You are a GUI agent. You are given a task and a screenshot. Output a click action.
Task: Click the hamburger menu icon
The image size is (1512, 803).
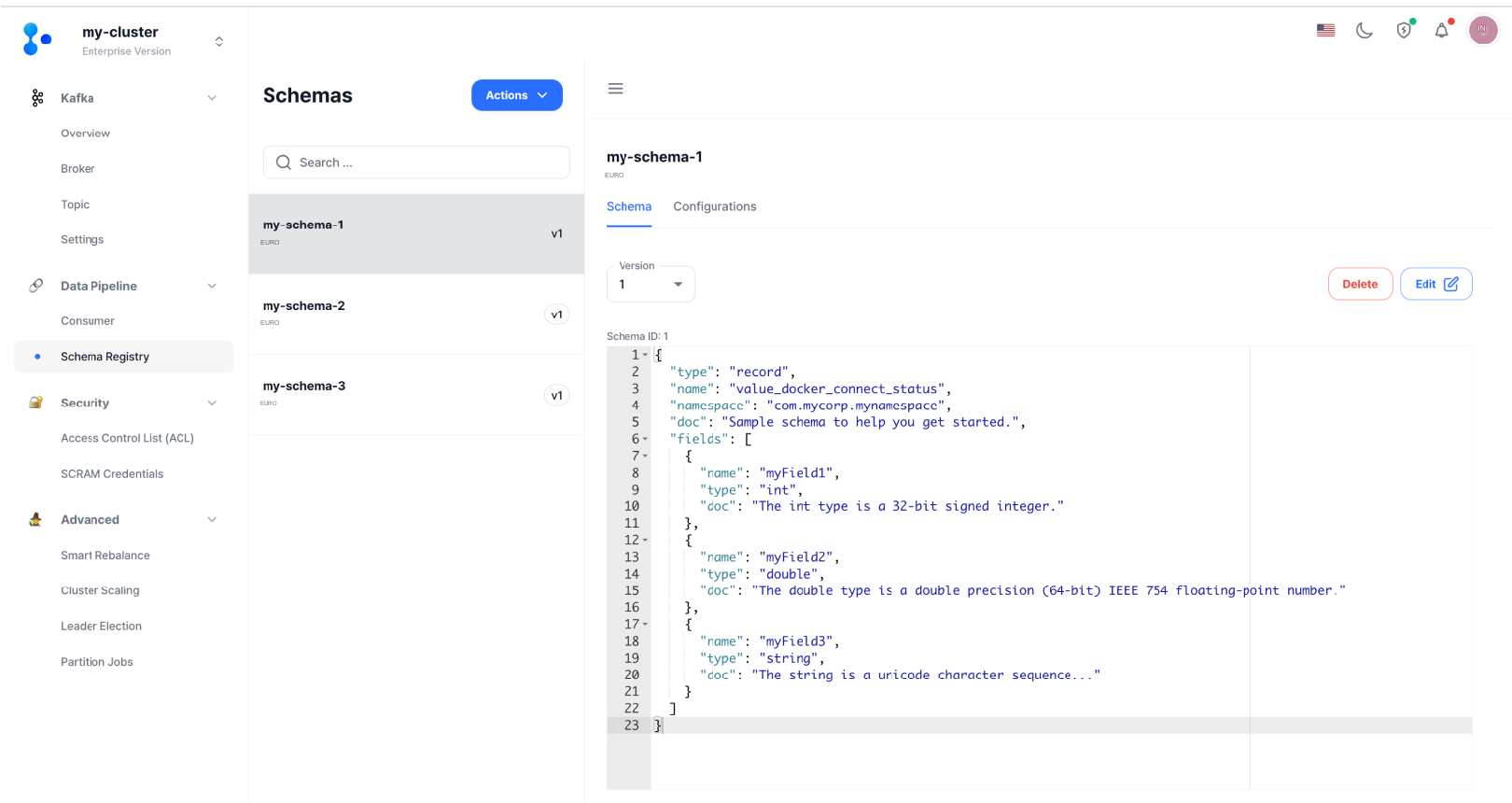click(615, 89)
